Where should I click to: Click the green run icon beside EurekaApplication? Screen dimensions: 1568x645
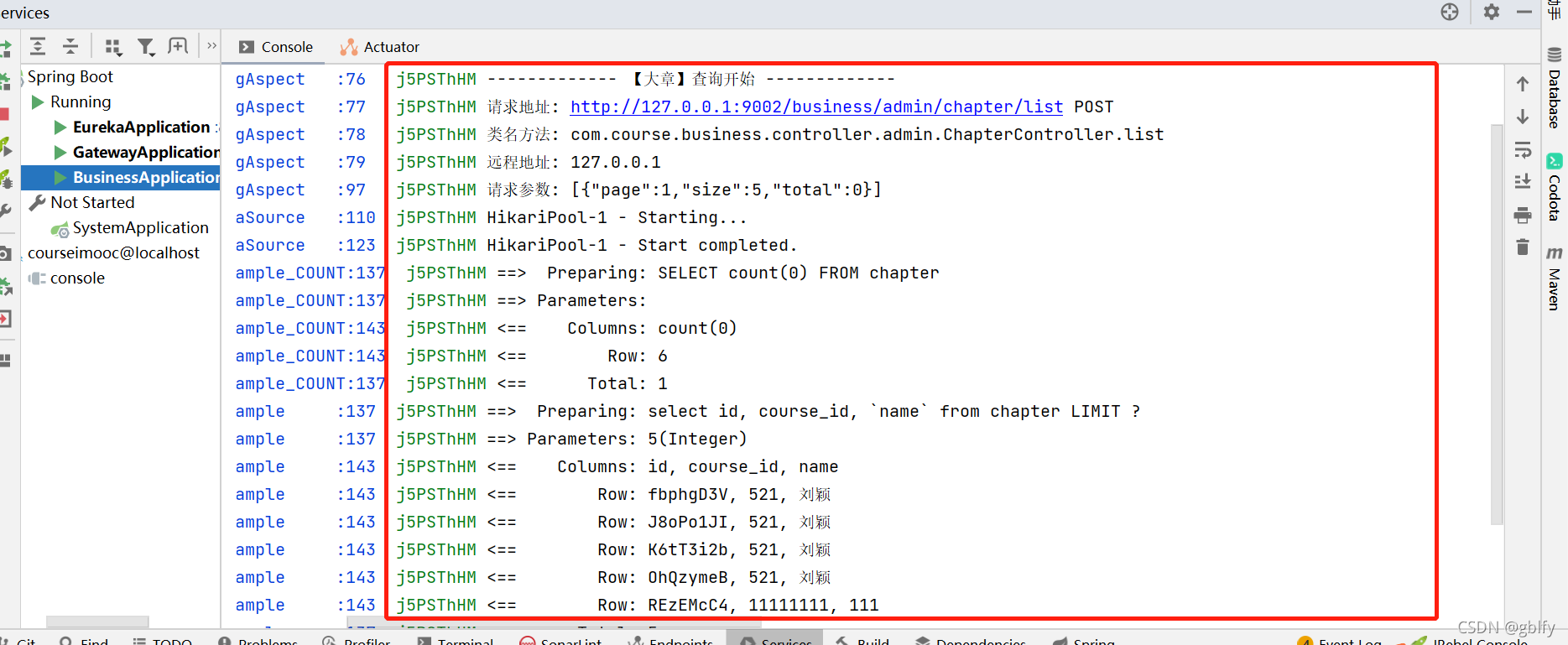60,127
